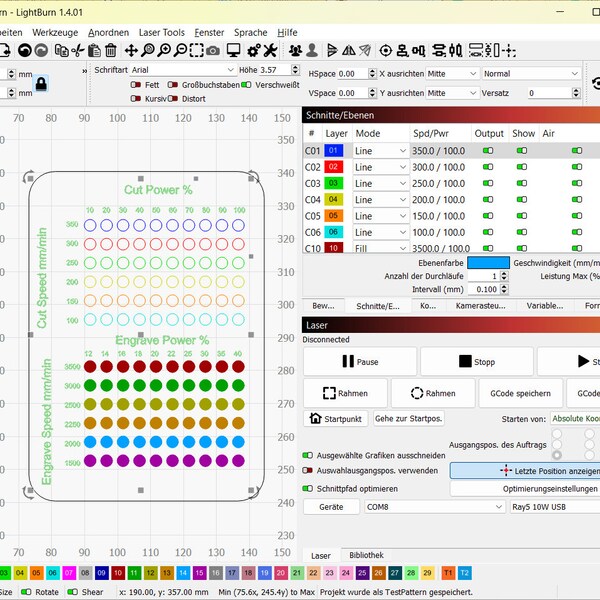
Task: Click the Ebenenfarbe blue color swatch
Action: 488,263
